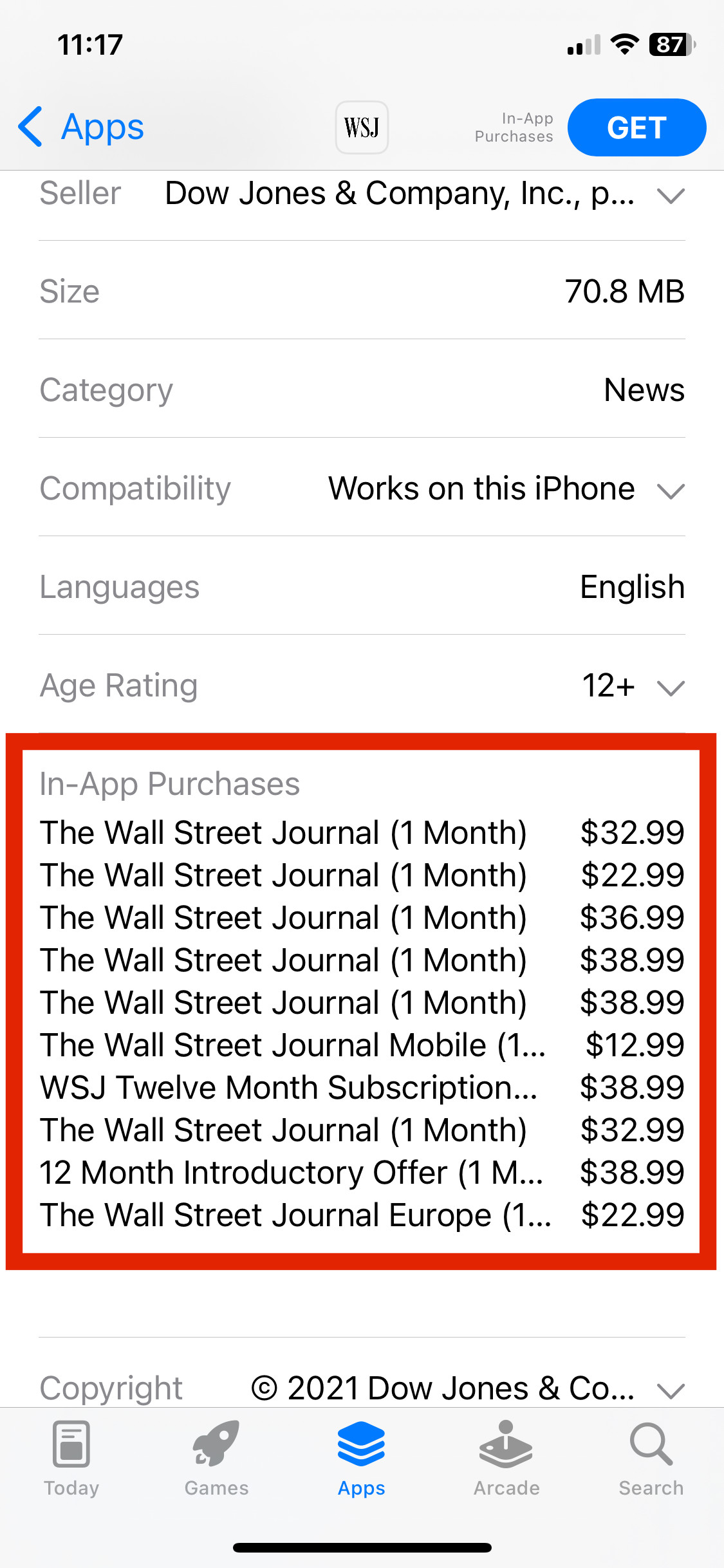Open the Today tab icon
The width and height of the screenshot is (724, 1568).
(71, 1444)
